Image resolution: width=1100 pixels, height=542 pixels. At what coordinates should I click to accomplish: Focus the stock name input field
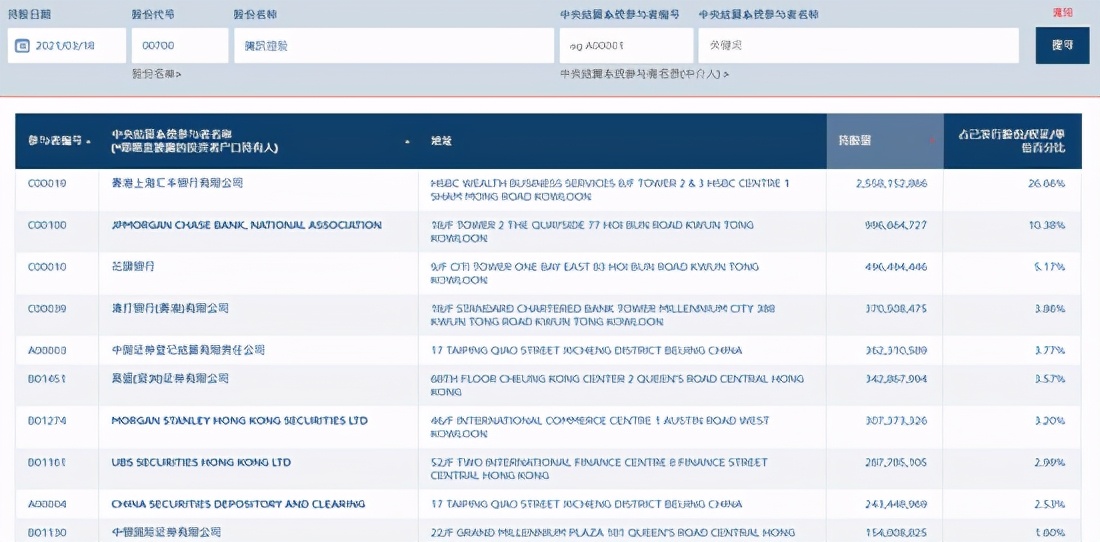tap(394, 46)
